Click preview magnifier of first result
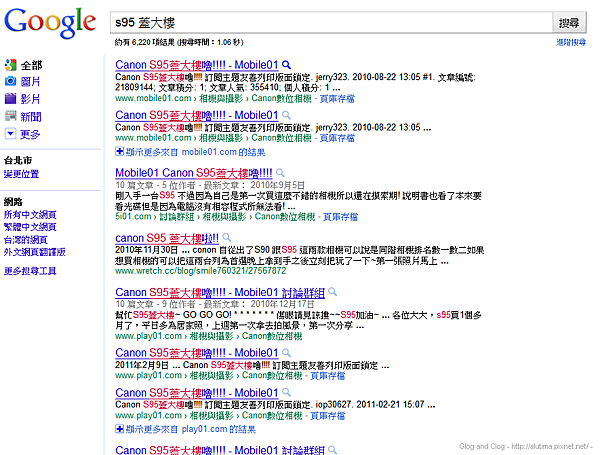Screen dimensions: 600x455 286,65
